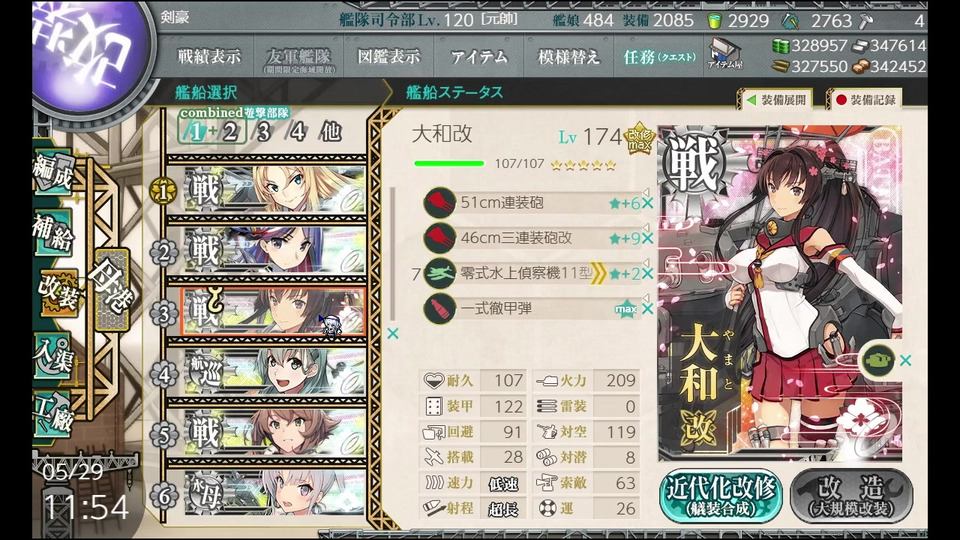
Task: Remove the 46cm三連装砲改 with its X
Action: (647, 239)
